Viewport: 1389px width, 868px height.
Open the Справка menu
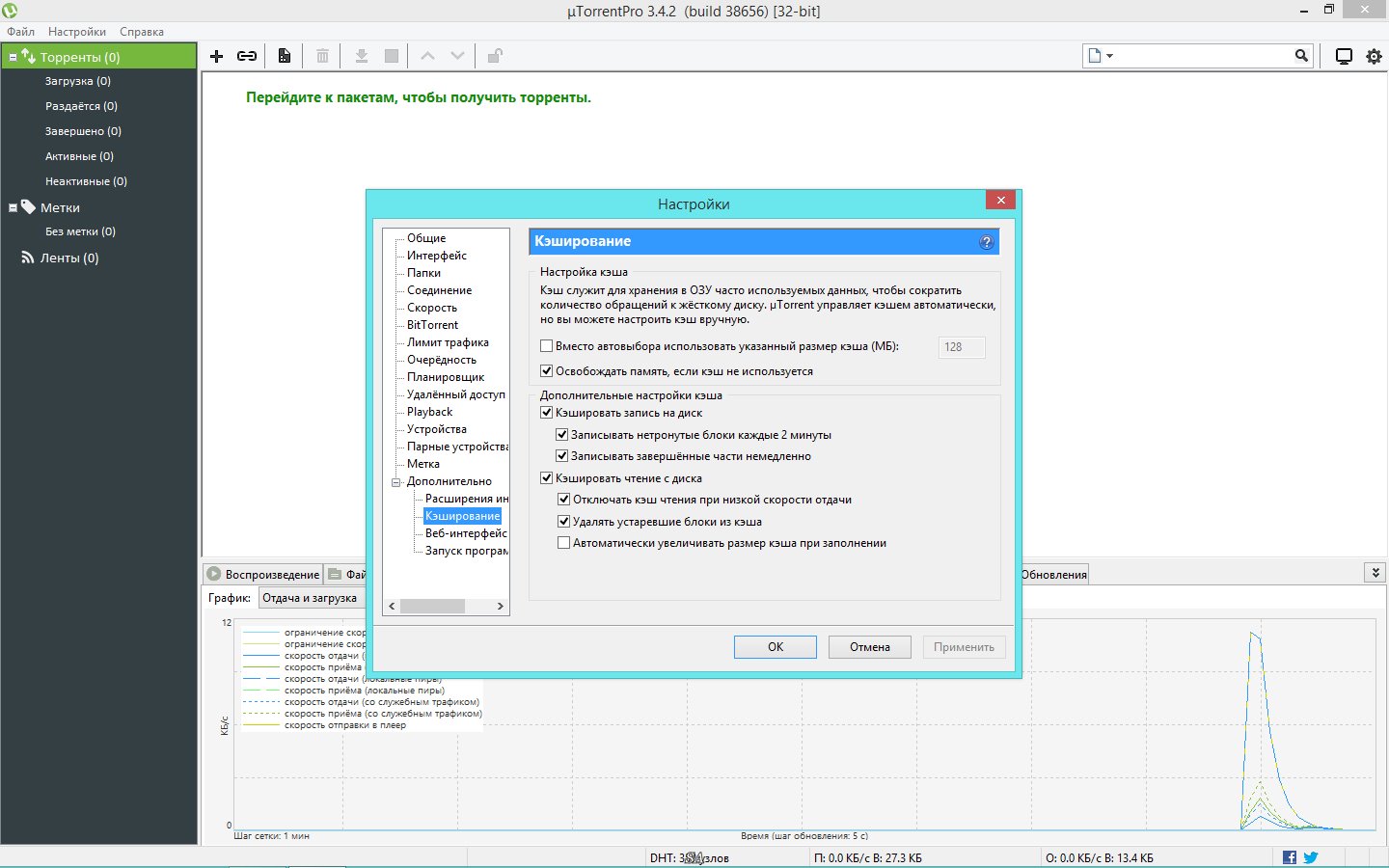coord(142,32)
